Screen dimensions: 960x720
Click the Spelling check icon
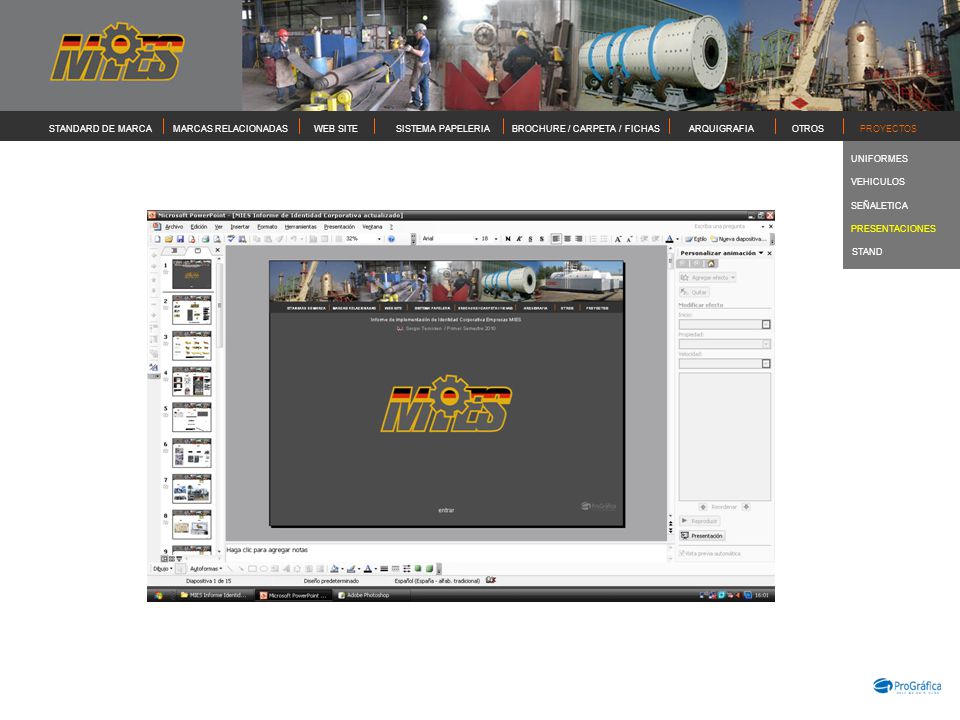(x=231, y=239)
